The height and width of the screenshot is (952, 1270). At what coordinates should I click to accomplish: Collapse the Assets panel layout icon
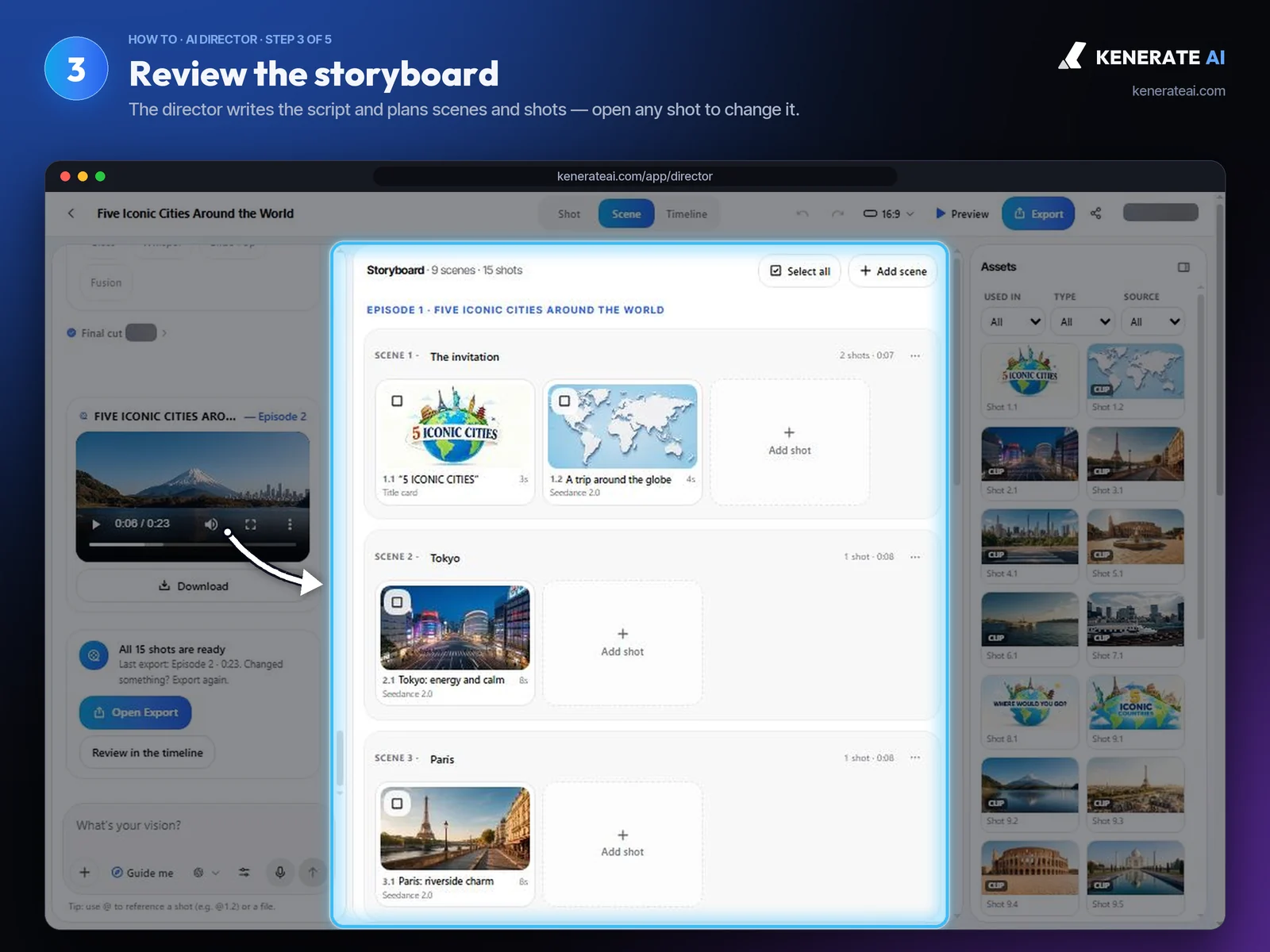coord(1183,267)
